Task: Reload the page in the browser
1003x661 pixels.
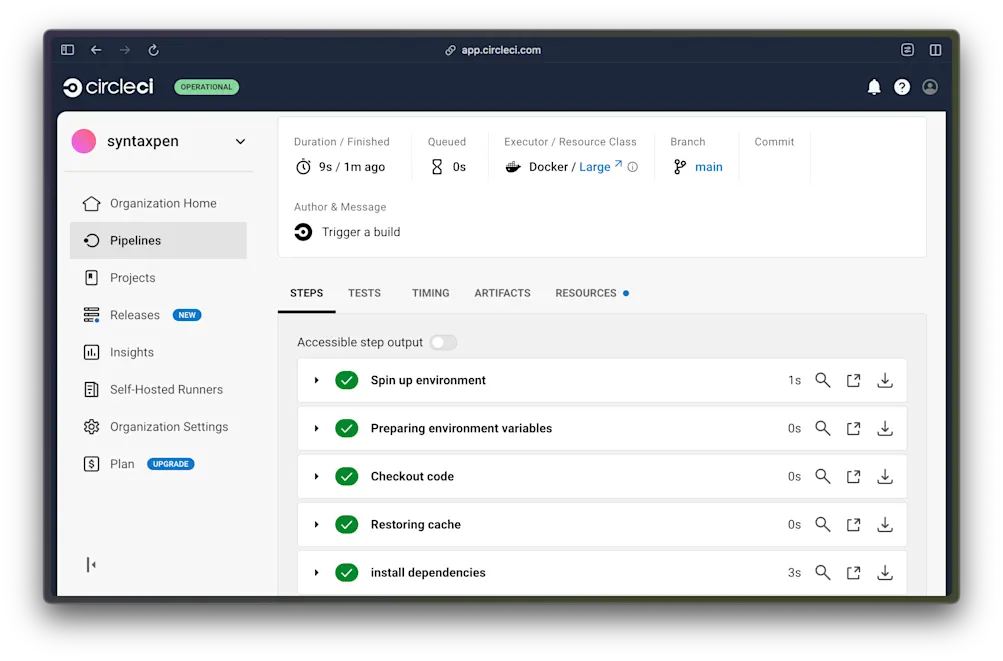Action: click(x=152, y=49)
